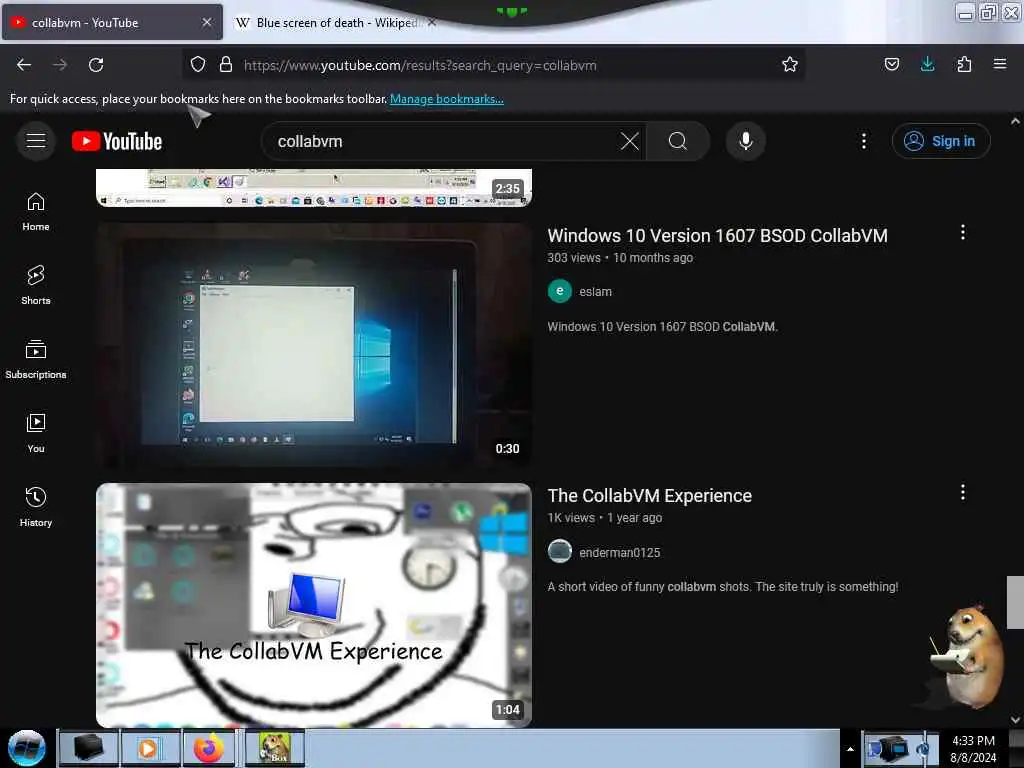The image size is (1024, 768).
Task: Click the Sign in button
Action: (x=940, y=141)
